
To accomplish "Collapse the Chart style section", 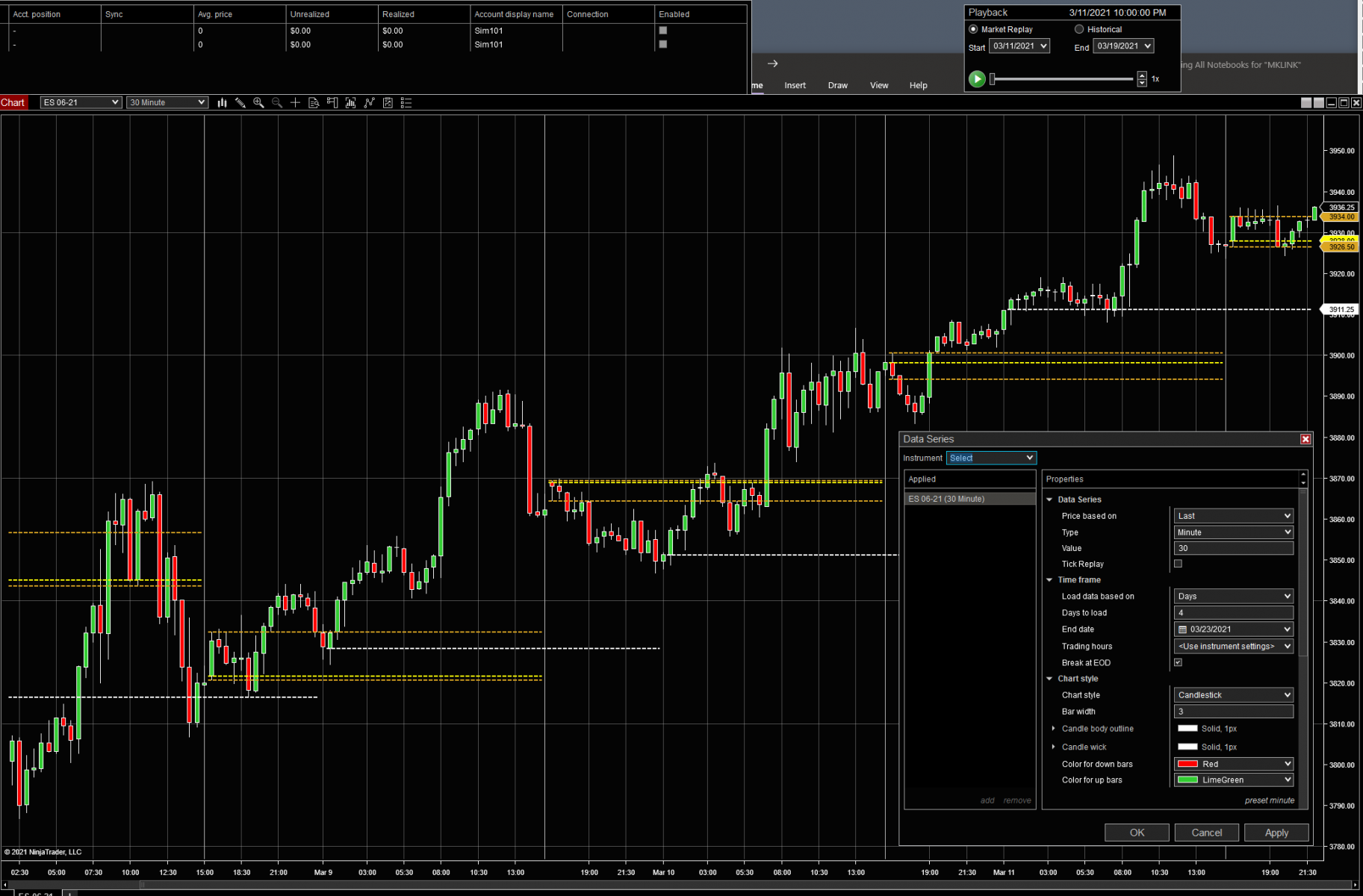I will coord(1049,679).
